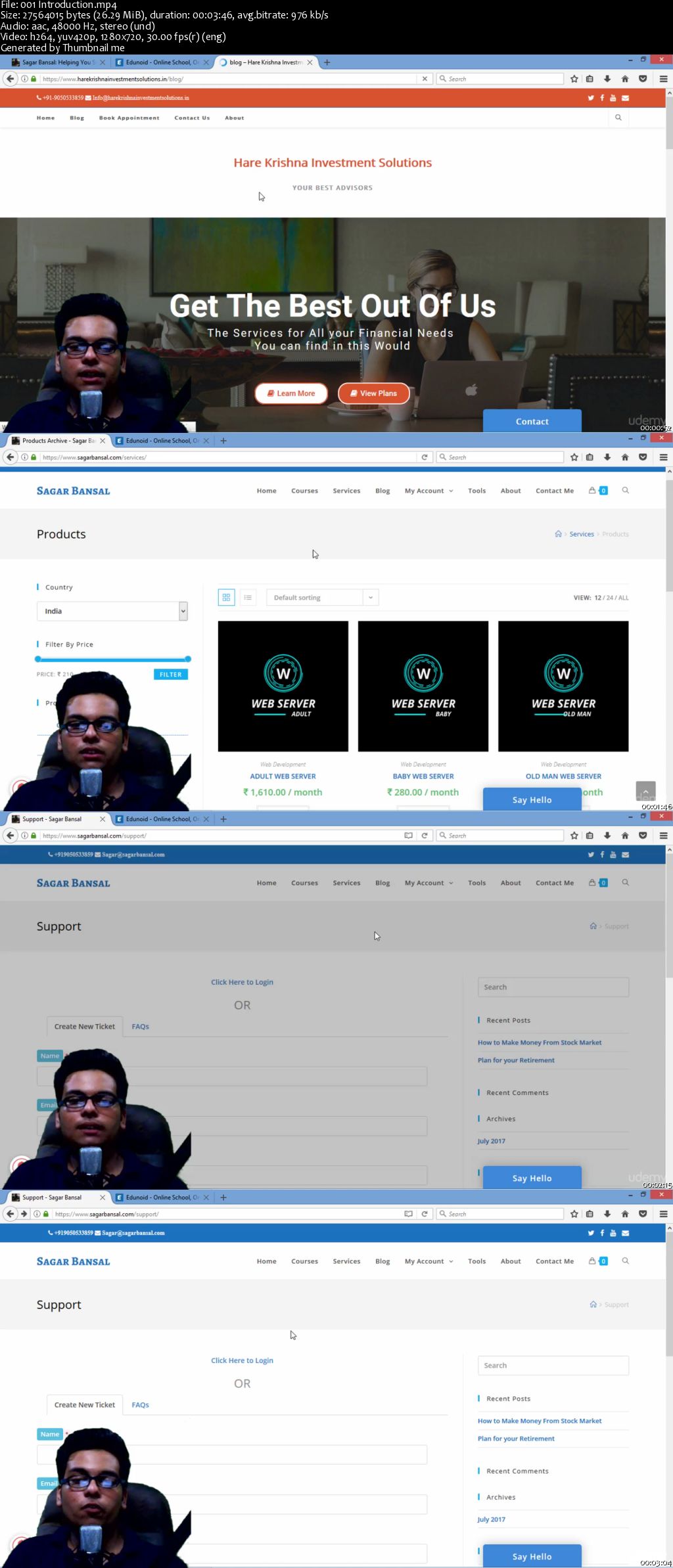Click right handle of Filter By Price slider
The image size is (673, 1568).
188,659
